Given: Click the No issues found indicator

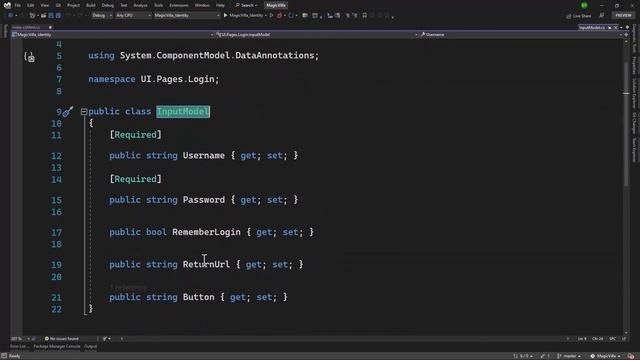Looking at the screenshot, I should pos(62,339).
